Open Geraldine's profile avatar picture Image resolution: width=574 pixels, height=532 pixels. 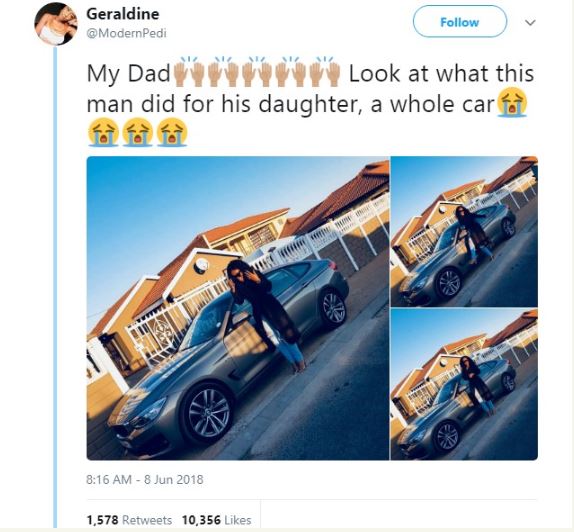point(56,24)
